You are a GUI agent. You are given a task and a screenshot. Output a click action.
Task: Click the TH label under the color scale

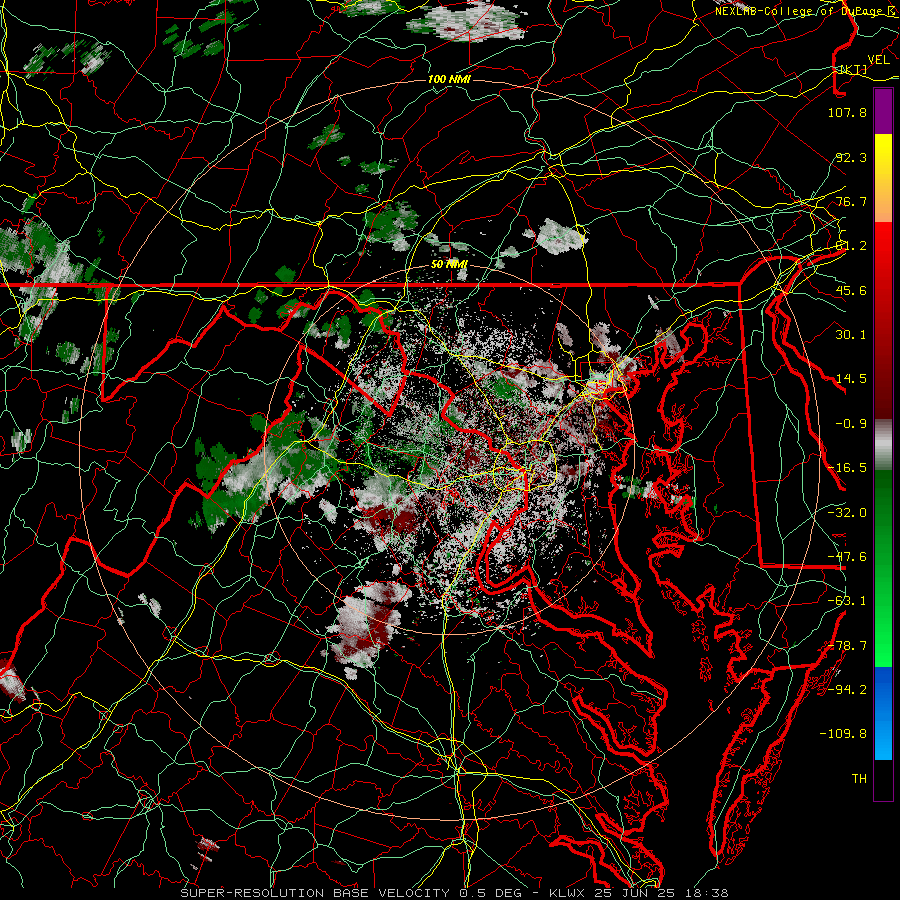(x=859, y=779)
